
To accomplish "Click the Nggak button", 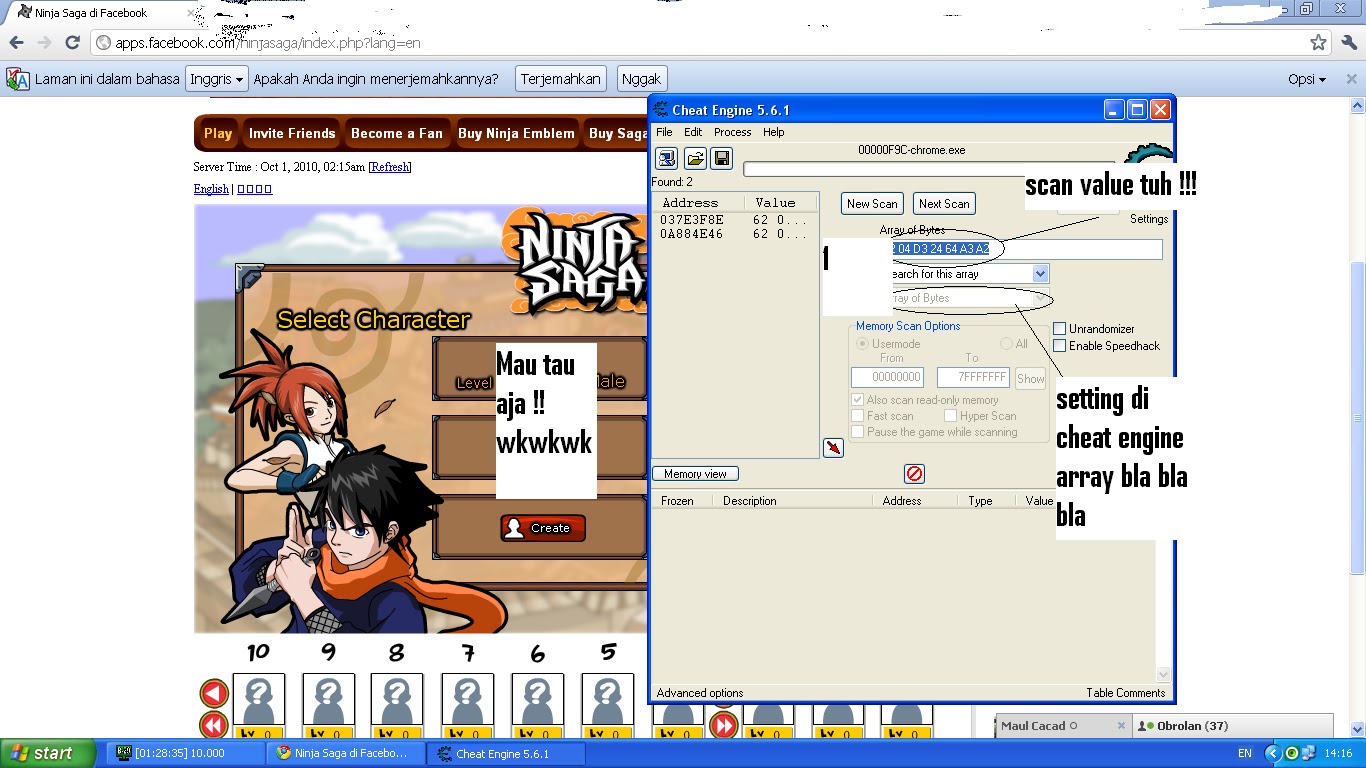I will 641,79.
